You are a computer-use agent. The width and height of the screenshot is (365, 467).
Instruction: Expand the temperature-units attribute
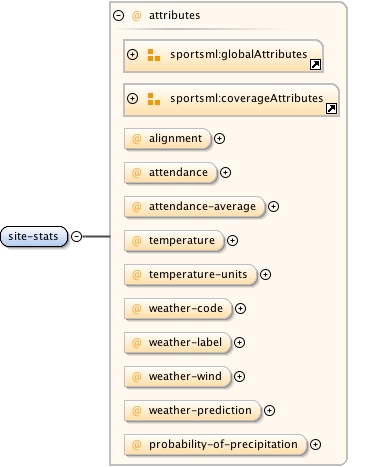265,274
